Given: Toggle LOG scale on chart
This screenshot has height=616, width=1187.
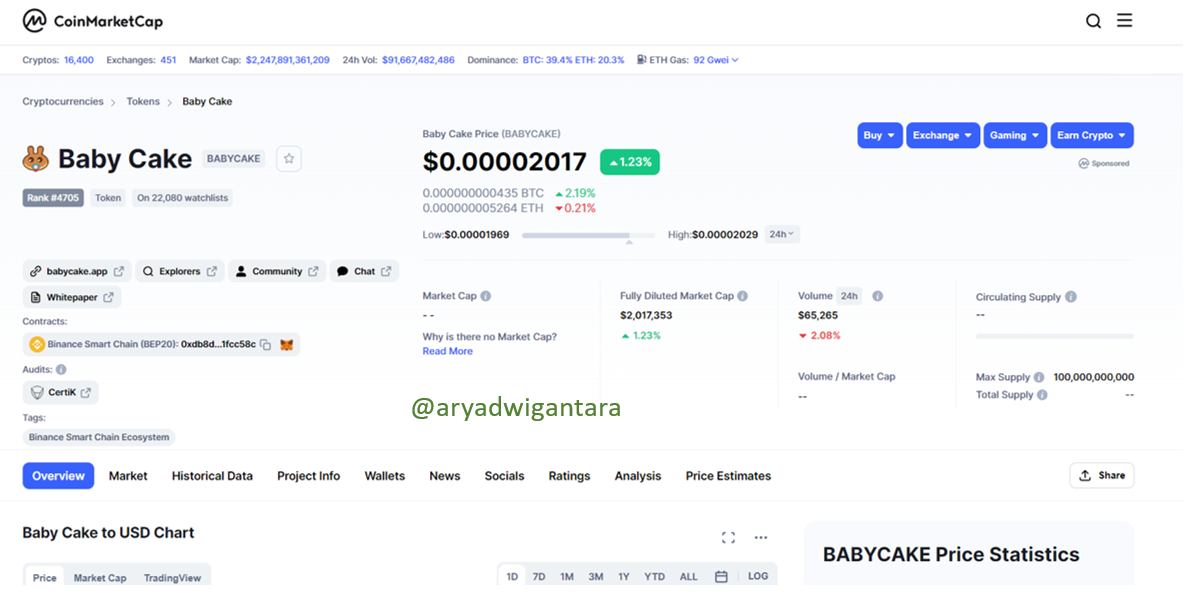Looking at the screenshot, I should (x=758, y=577).
